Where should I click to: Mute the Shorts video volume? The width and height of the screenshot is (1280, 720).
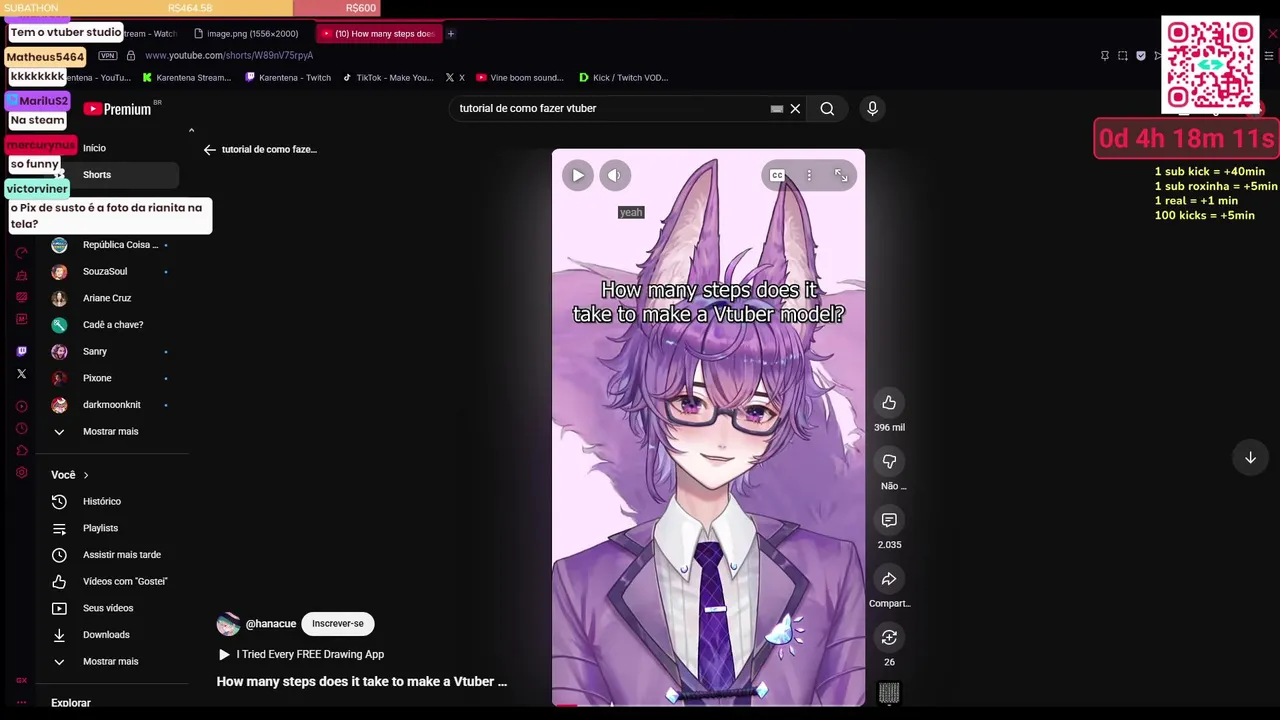(x=615, y=175)
